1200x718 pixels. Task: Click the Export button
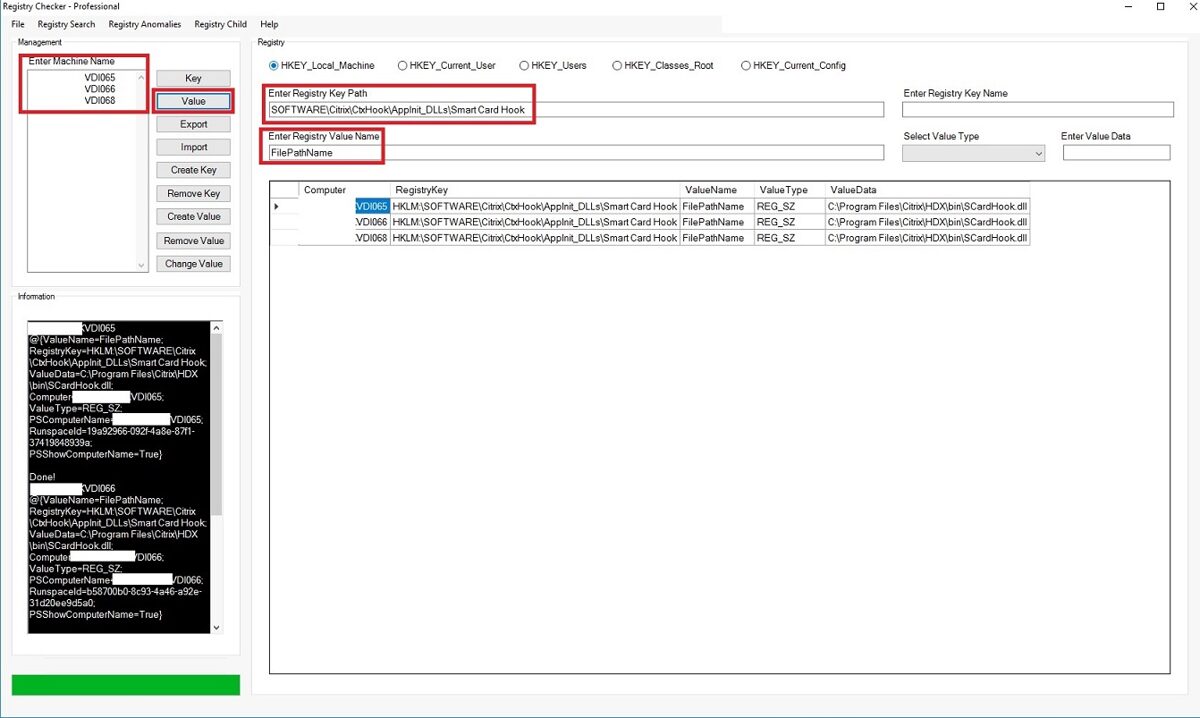(x=193, y=124)
